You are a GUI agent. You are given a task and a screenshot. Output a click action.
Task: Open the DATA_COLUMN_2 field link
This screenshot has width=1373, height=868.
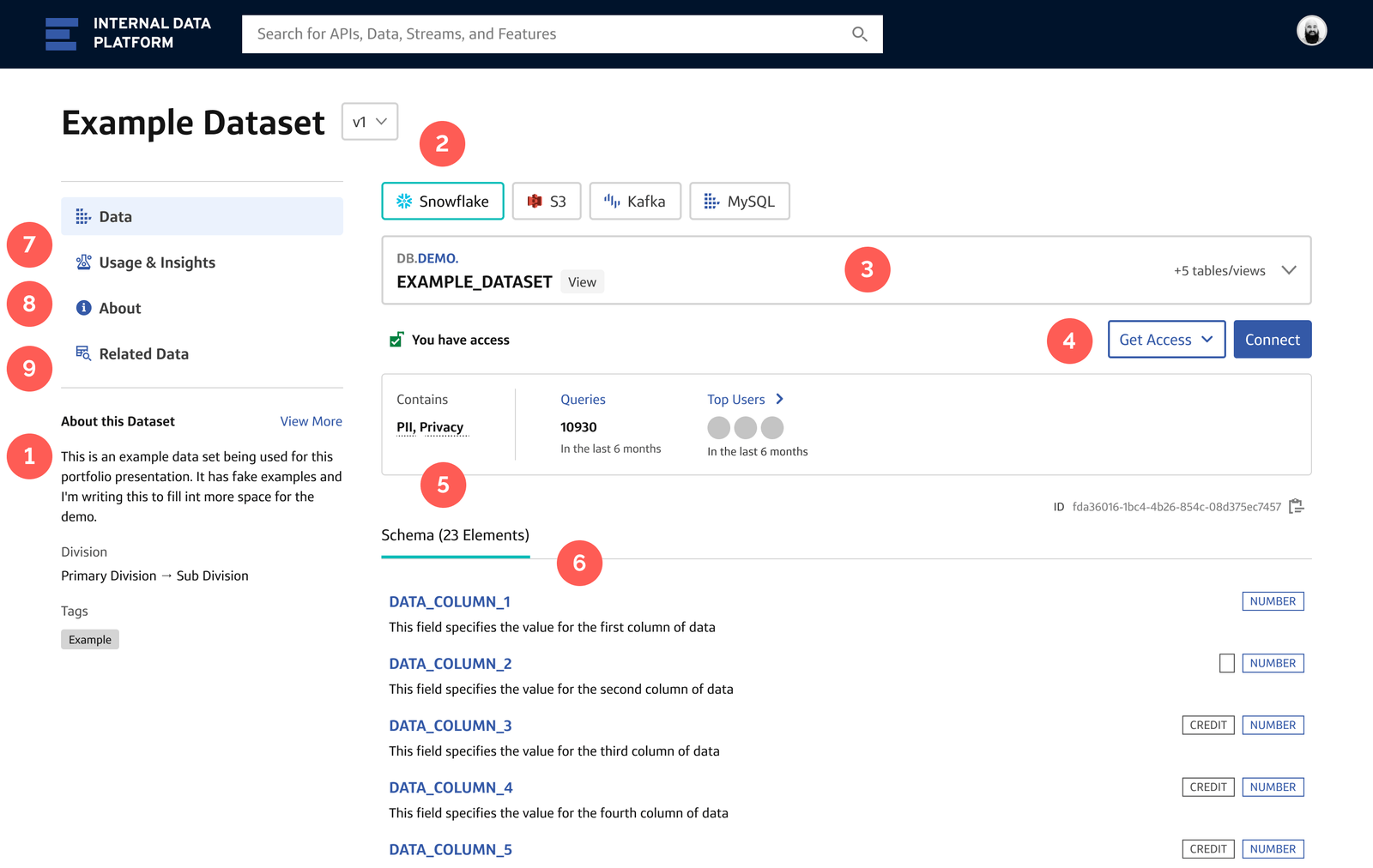[451, 664]
